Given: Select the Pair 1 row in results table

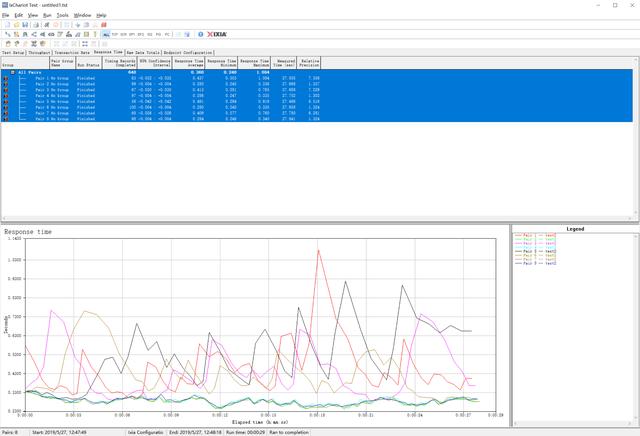Looking at the screenshot, I should pos(61,78).
